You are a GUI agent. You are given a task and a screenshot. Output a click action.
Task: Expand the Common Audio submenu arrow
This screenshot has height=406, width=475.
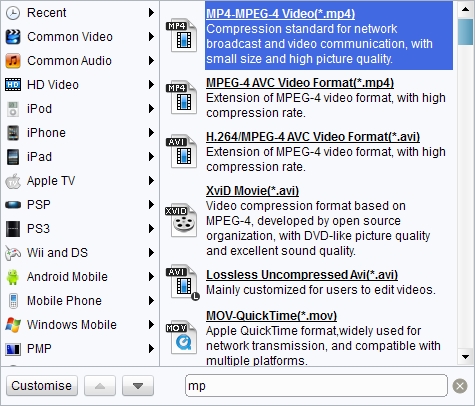(x=151, y=61)
